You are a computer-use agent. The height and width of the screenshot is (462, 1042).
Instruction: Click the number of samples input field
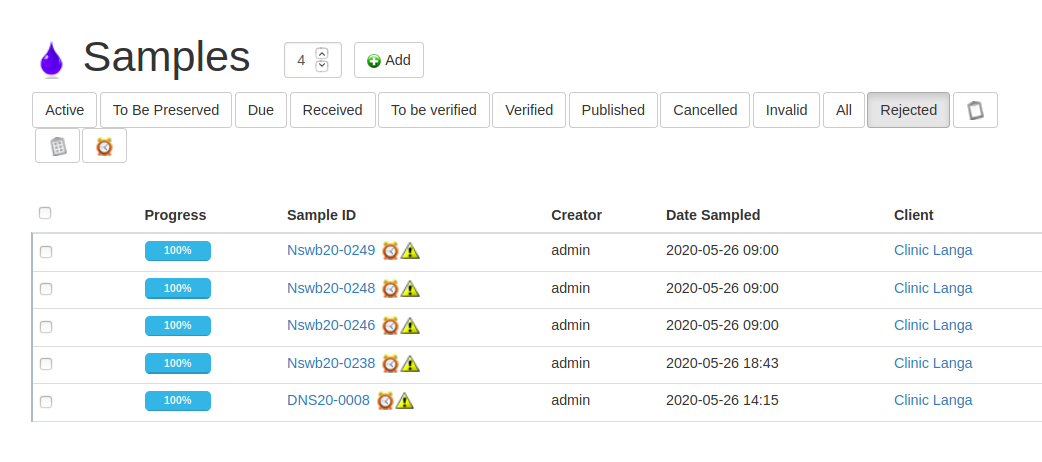(302, 60)
